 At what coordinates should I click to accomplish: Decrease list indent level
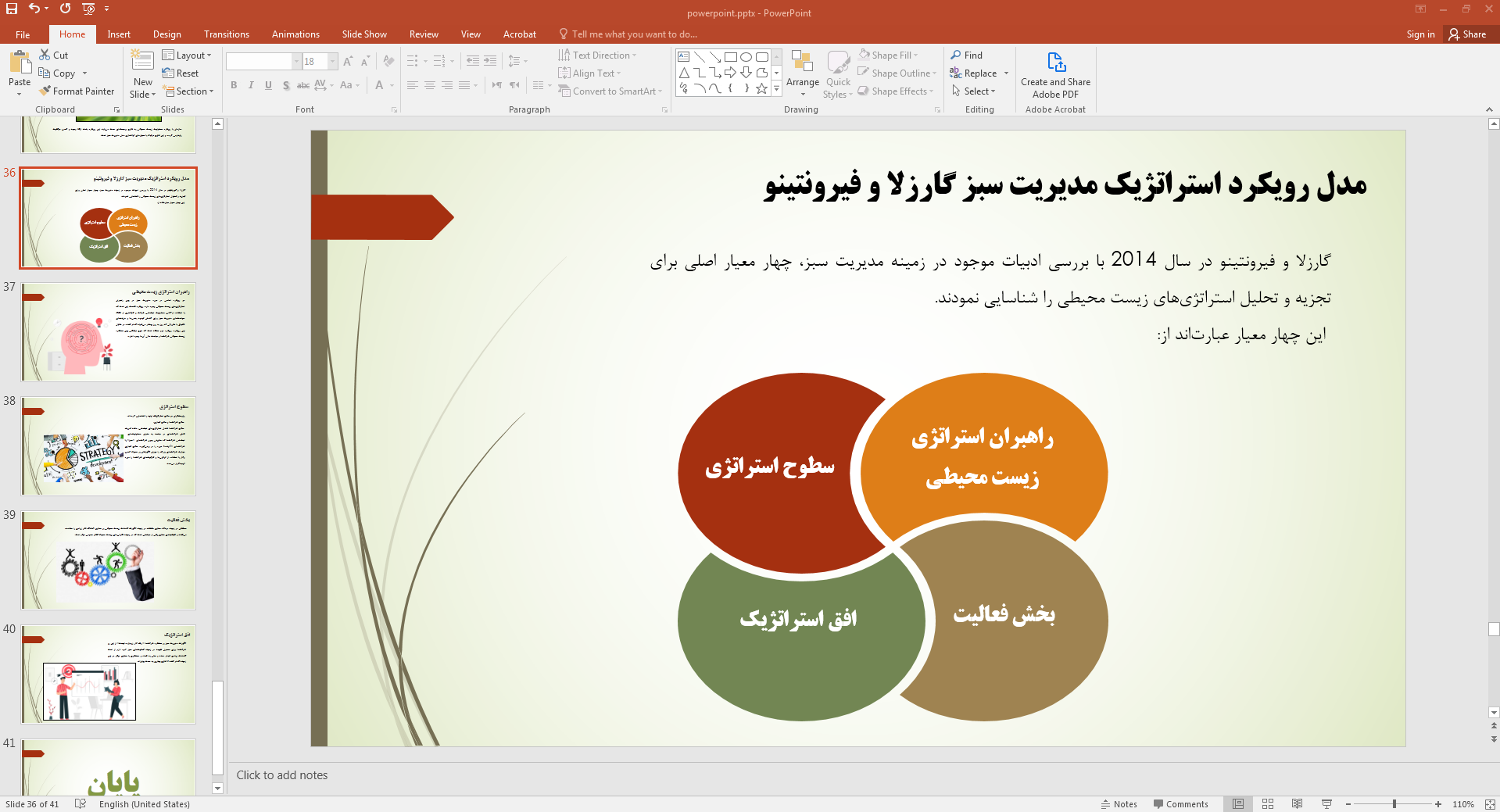[473, 61]
